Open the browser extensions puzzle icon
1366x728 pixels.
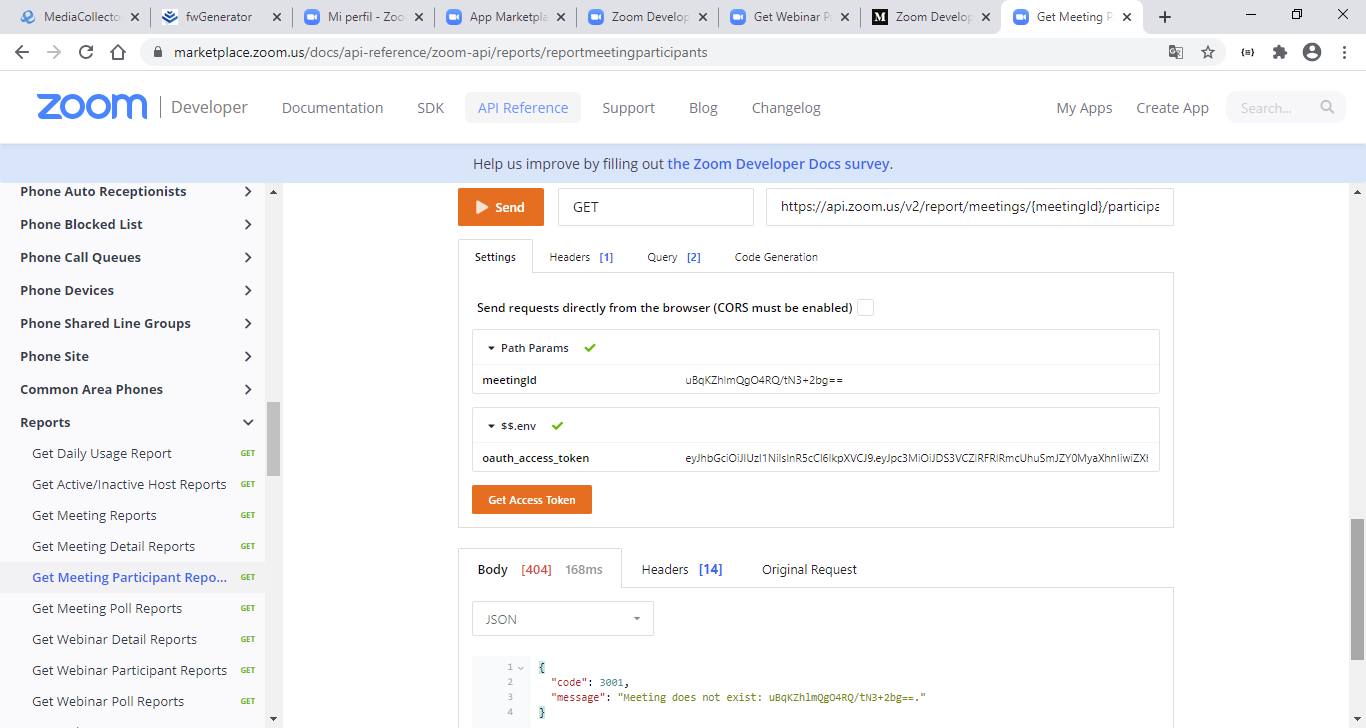(x=1280, y=52)
